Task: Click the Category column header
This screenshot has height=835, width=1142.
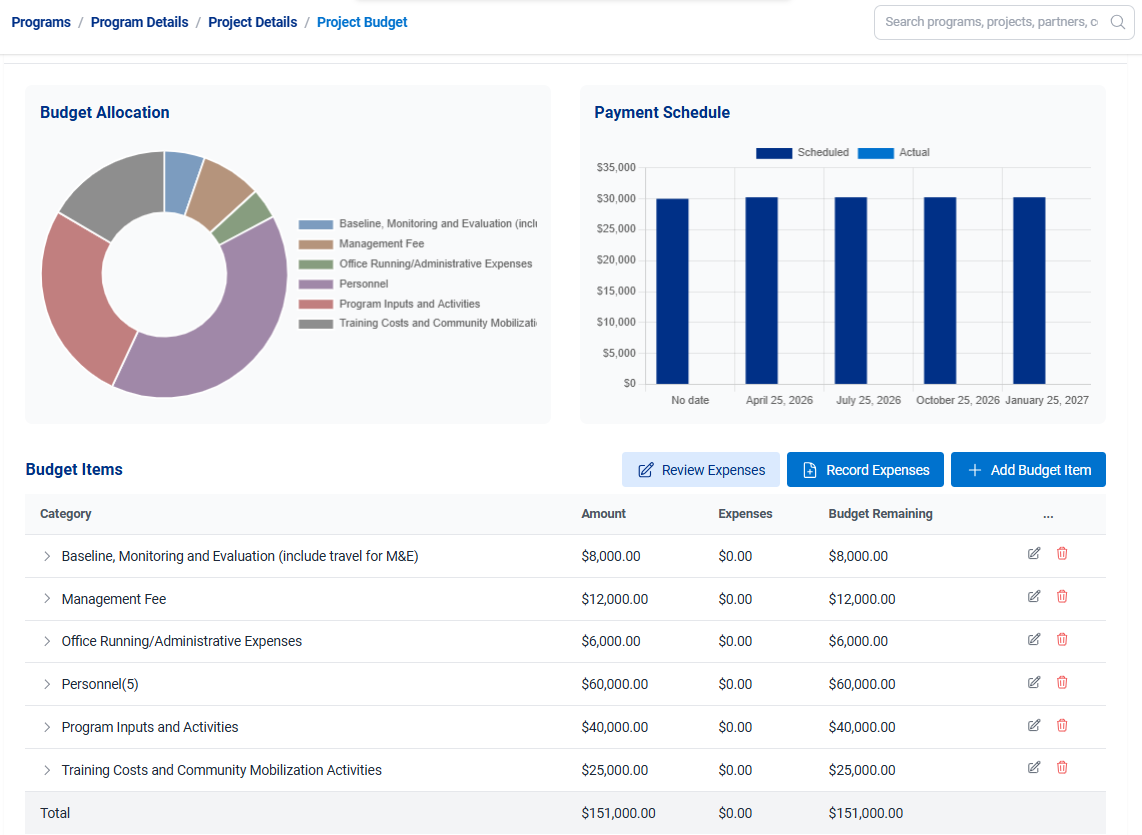Action: point(66,514)
